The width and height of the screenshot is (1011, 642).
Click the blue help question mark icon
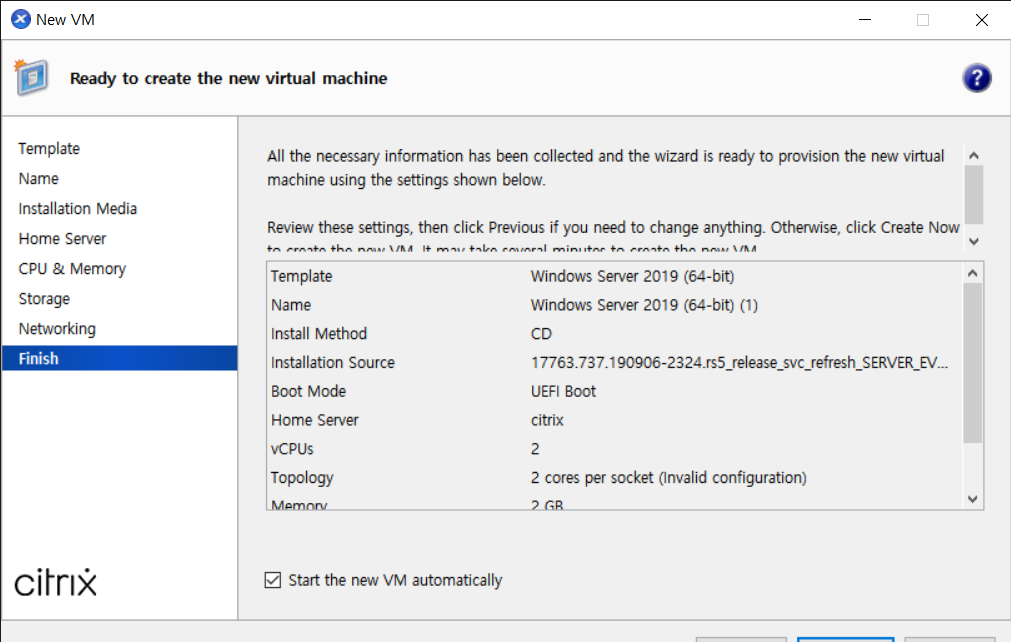(x=977, y=79)
